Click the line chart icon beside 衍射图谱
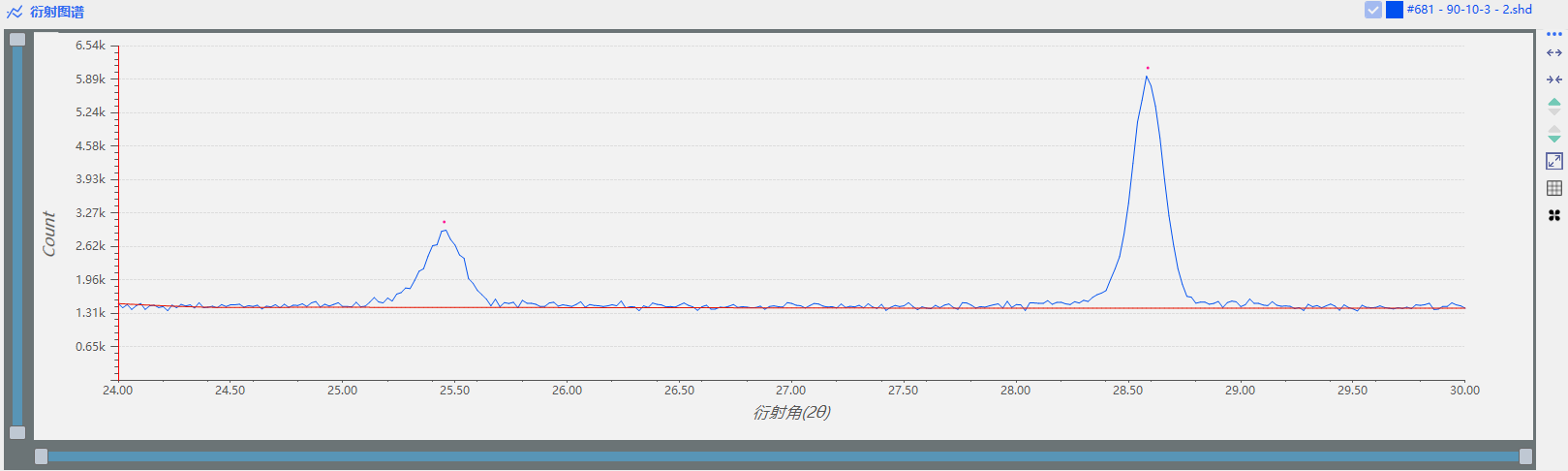Viewport: 1568px width, 471px height. 15,12
